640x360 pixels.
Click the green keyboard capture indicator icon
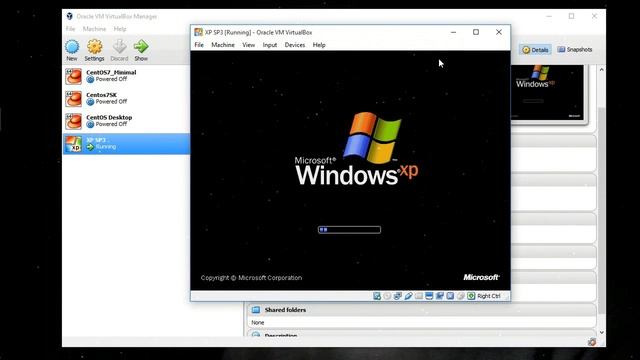click(x=471, y=296)
